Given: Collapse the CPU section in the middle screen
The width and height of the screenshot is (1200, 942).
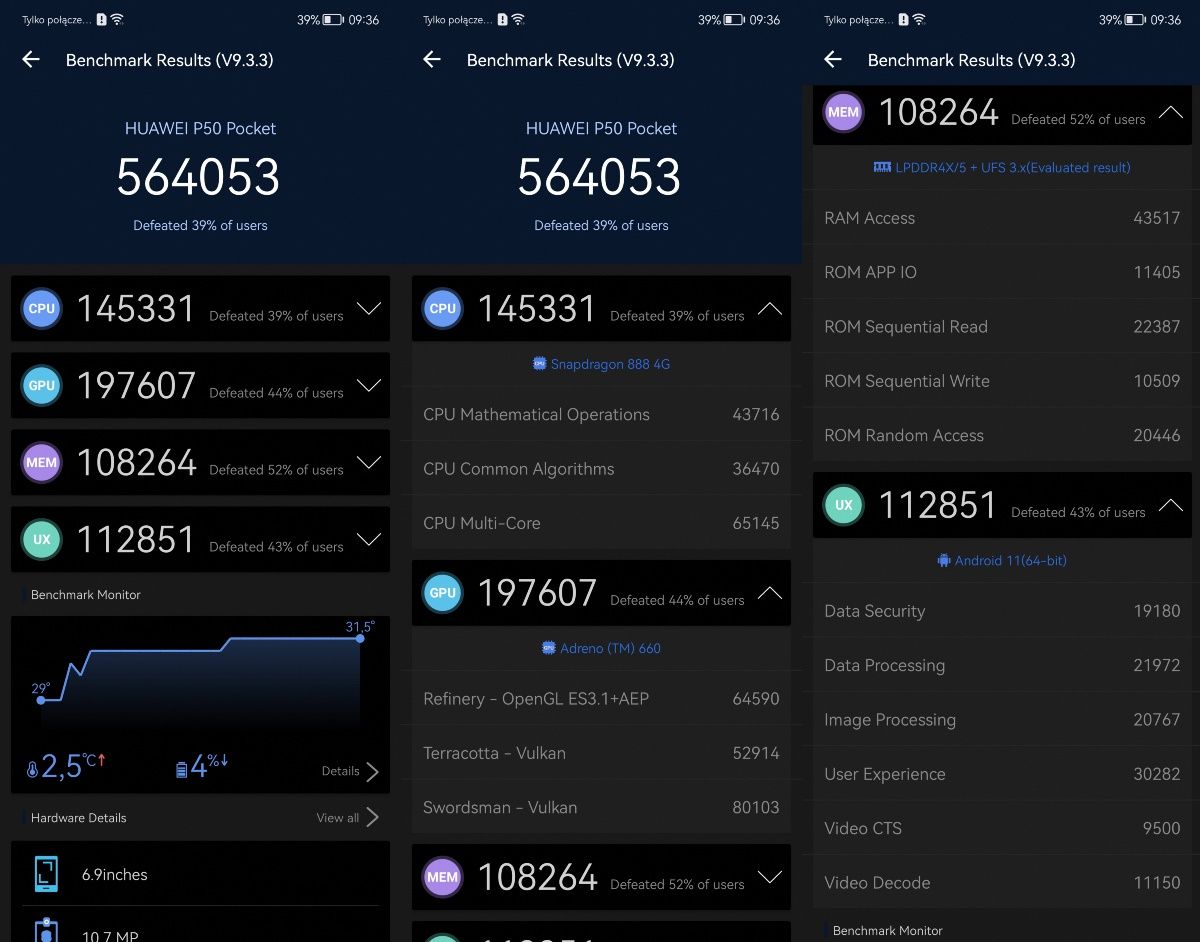Looking at the screenshot, I should pos(770,309).
